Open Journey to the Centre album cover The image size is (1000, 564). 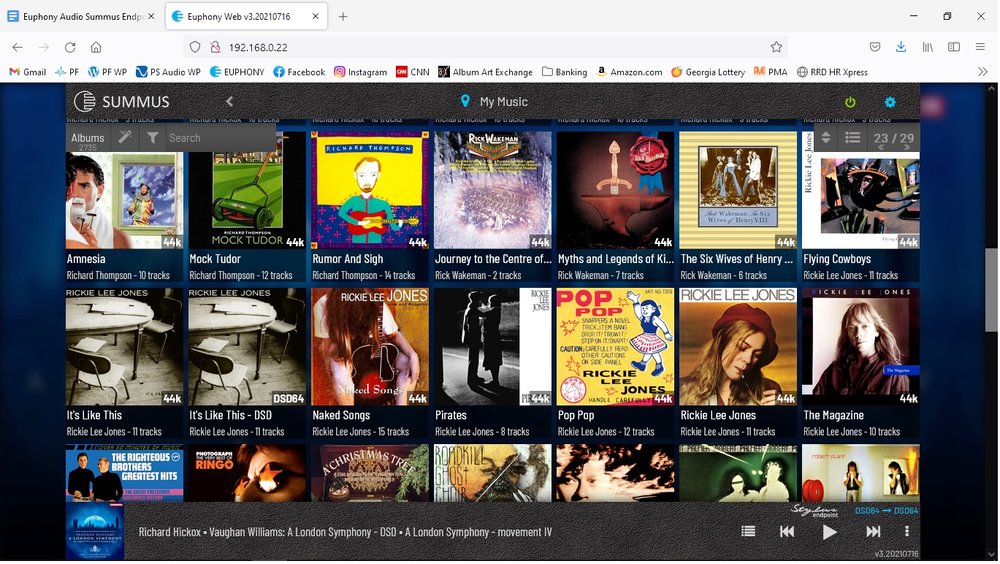(493, 190)
